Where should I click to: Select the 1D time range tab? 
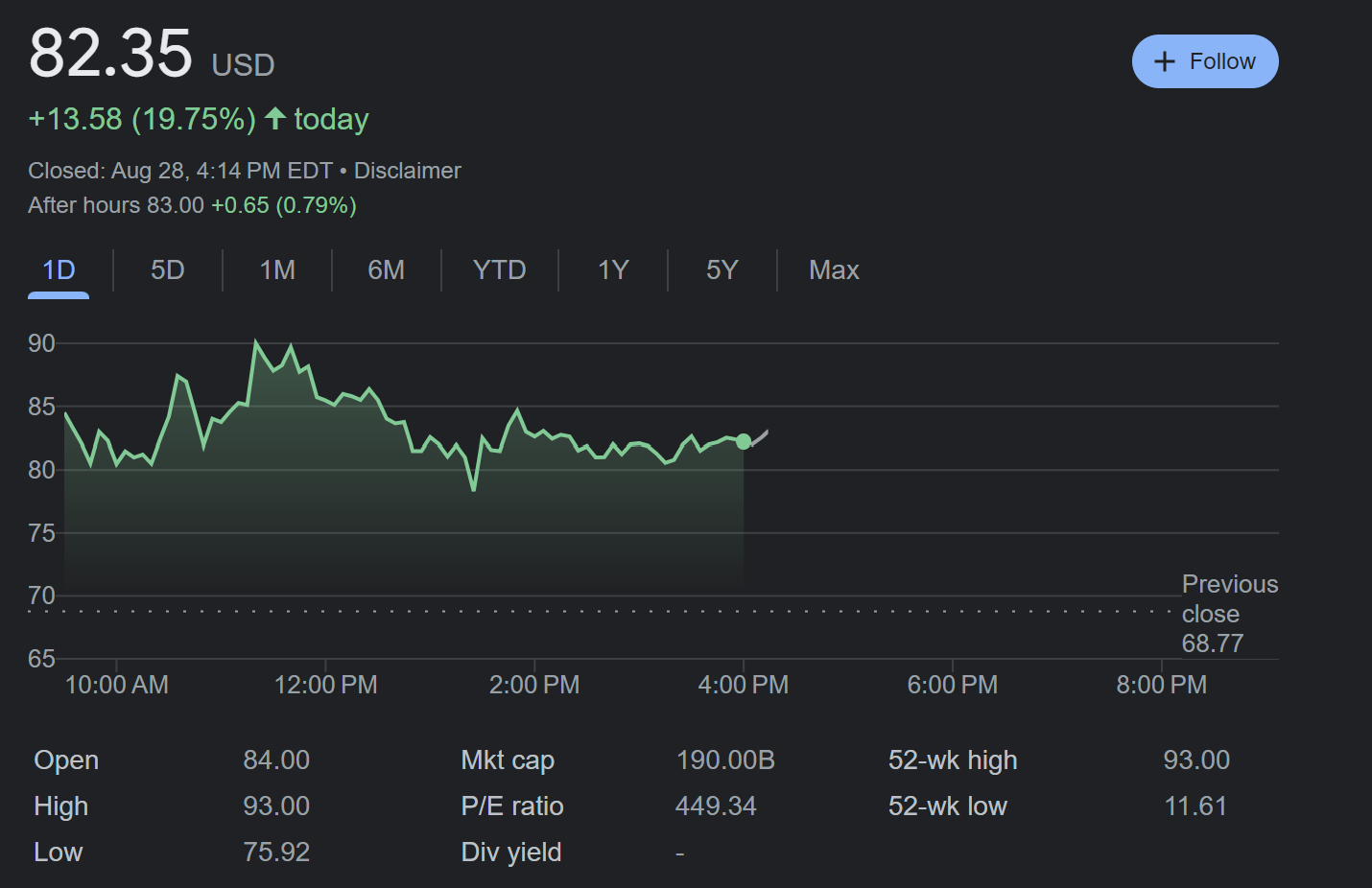[x=59, y=270]
